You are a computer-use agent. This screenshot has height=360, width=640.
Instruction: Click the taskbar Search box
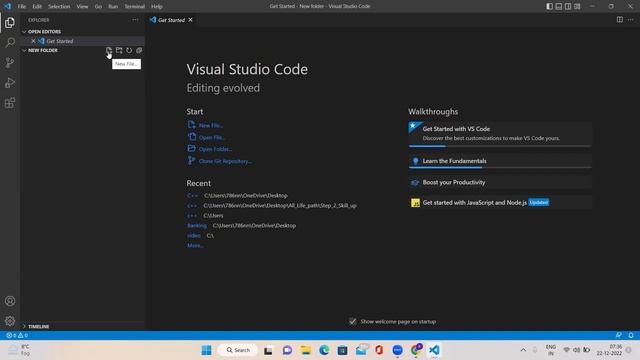tap(238, 350)
